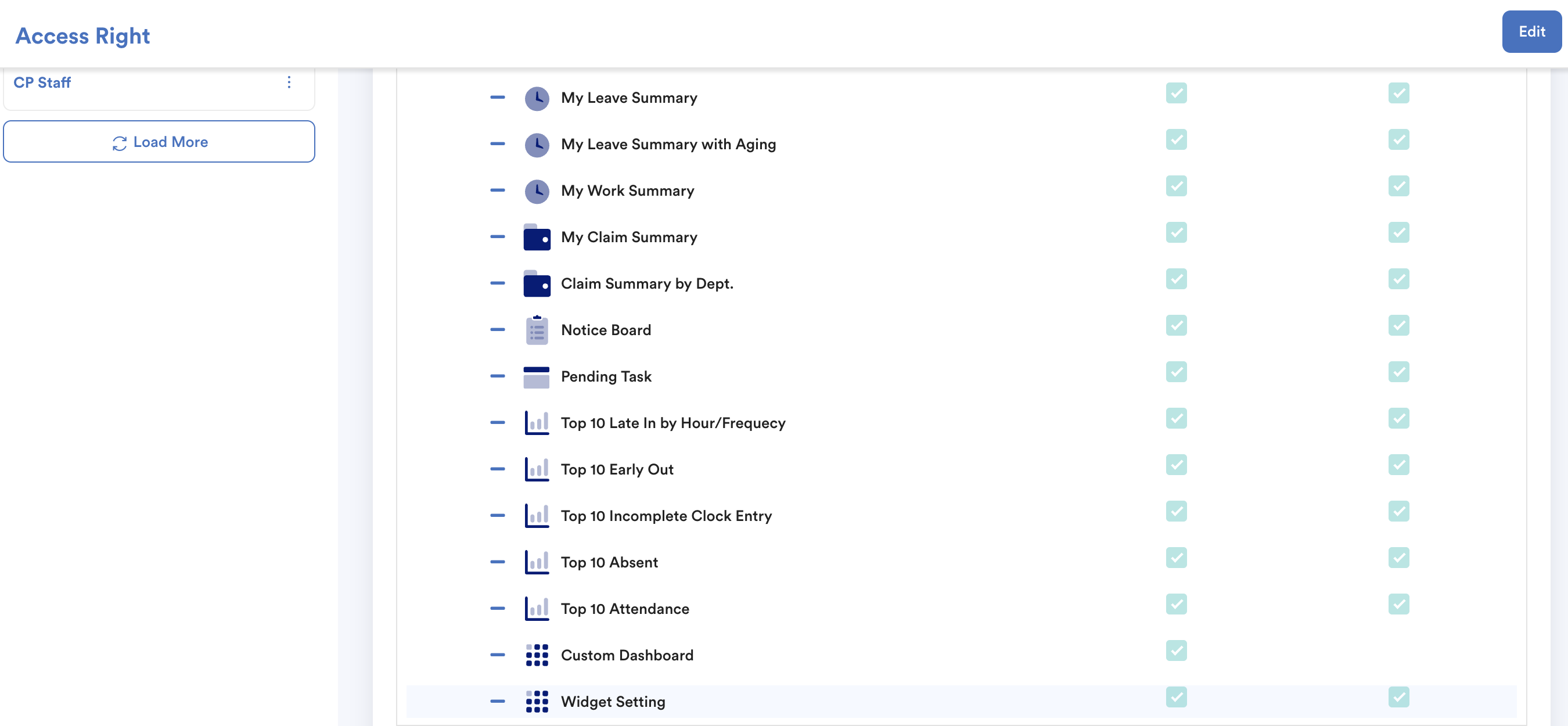Select the CP Staff role entry
1568x726 pixels.
(x=42, y=82)
